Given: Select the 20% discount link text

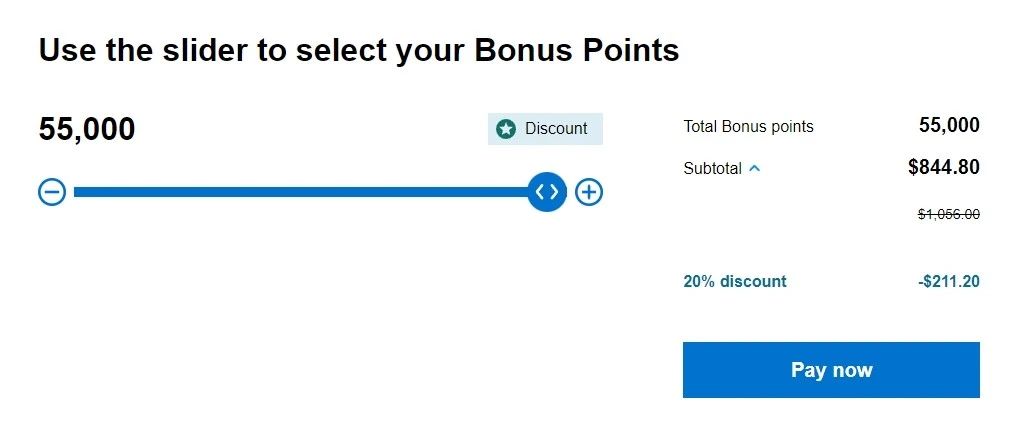Looking at the screenshot, I should tap(735, 281).
